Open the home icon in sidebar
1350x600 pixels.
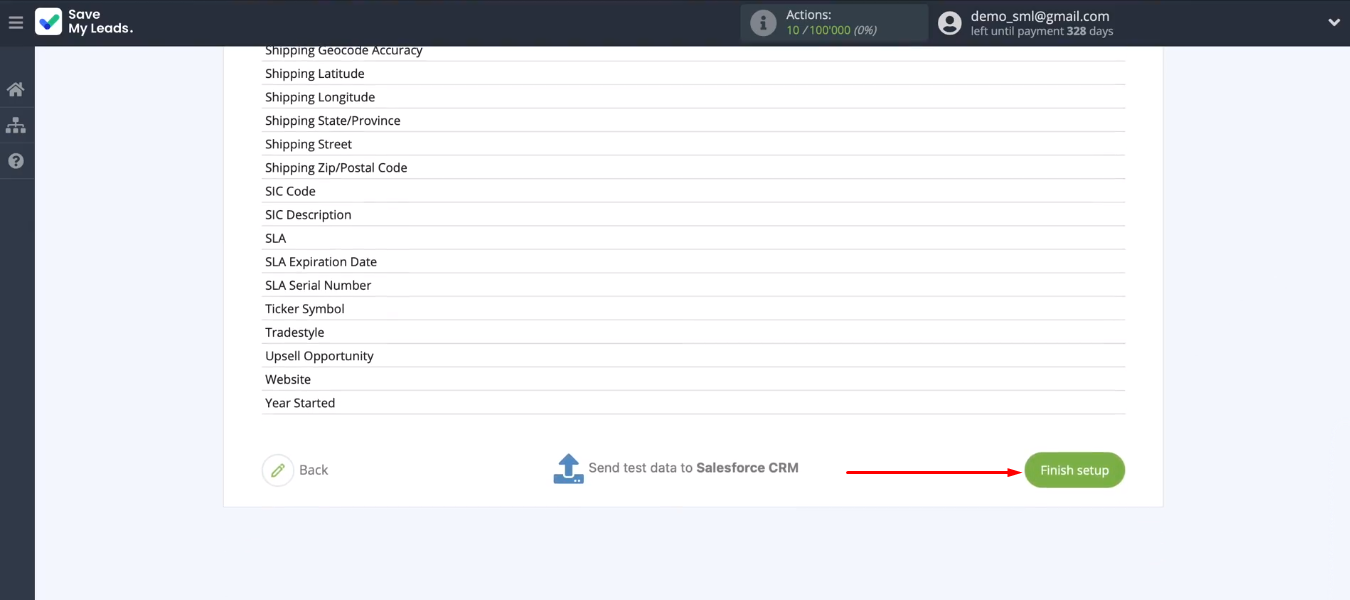click(x=15, y=90)
